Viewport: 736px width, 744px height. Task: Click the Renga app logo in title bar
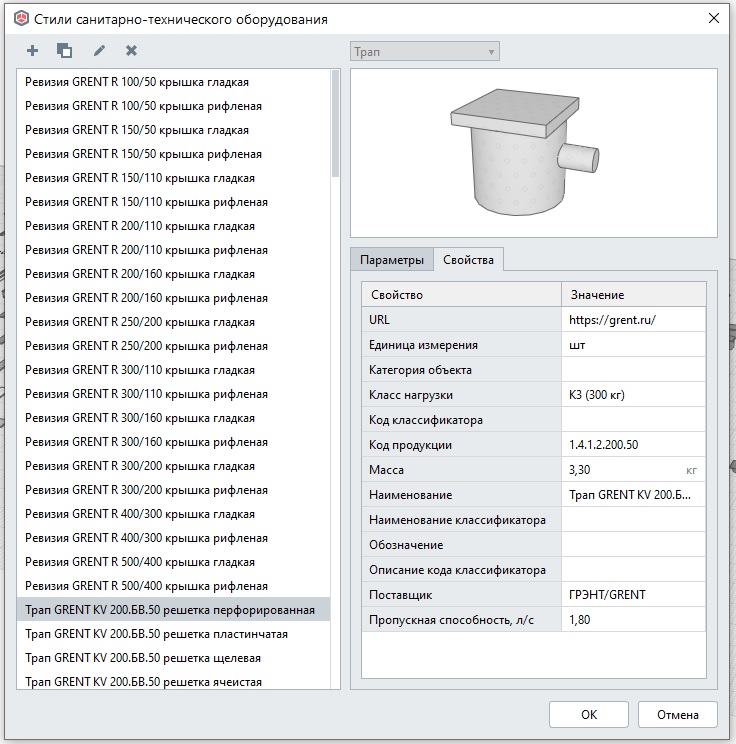tap(21, 19)
